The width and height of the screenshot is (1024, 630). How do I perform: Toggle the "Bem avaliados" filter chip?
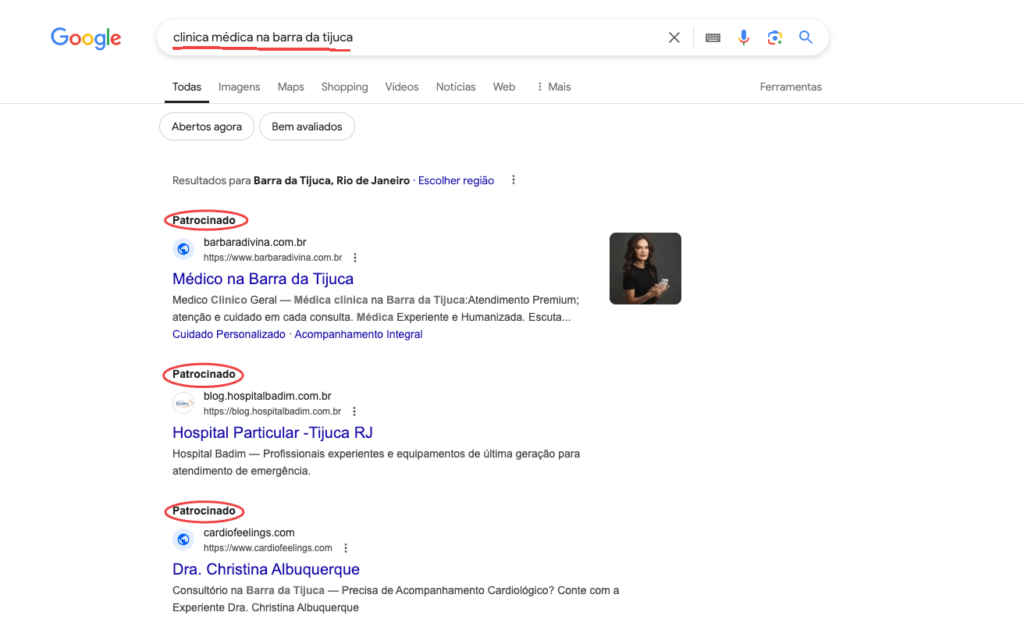pos(306,127)
